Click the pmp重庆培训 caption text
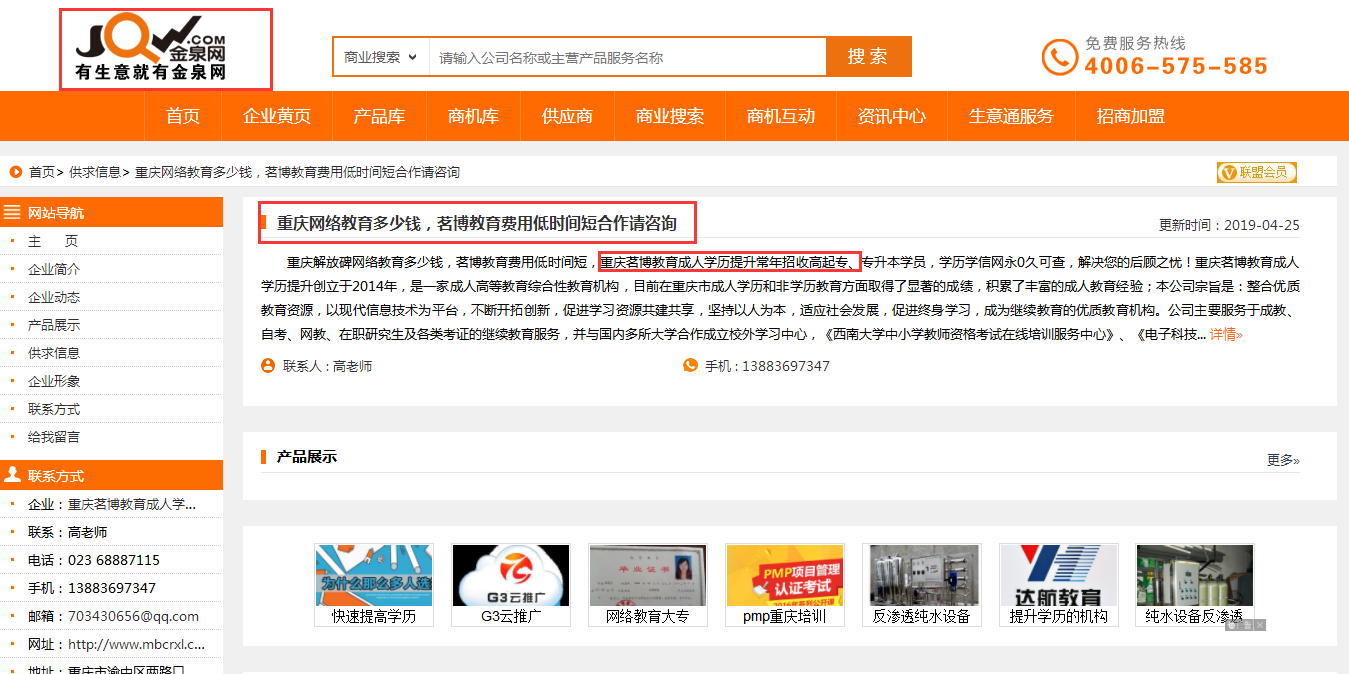Image resolution: width=1349 pixels, height=674 pixels. (x=785, y=616)
